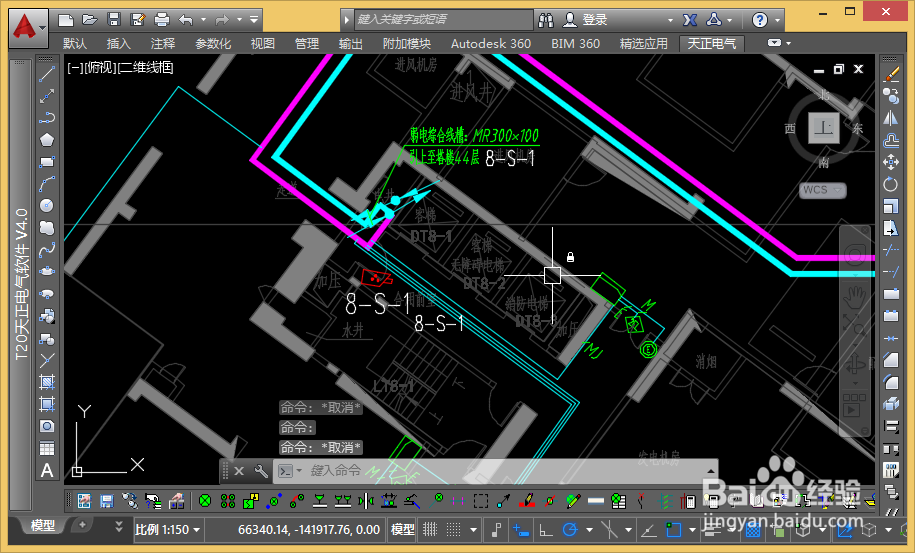915x553 pixels.
Task: Select the Multiline Text A tool
Action: [x=47, y=470]
